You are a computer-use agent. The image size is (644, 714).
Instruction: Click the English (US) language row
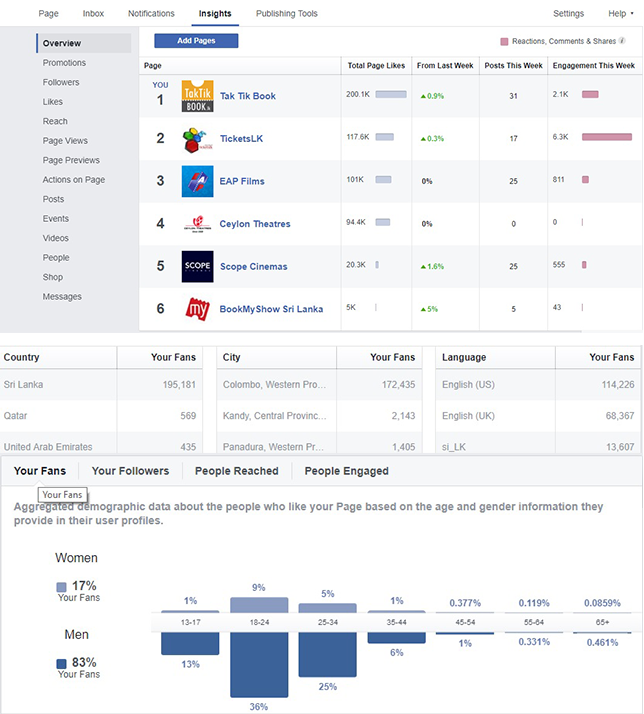click(x=538, y=385)
